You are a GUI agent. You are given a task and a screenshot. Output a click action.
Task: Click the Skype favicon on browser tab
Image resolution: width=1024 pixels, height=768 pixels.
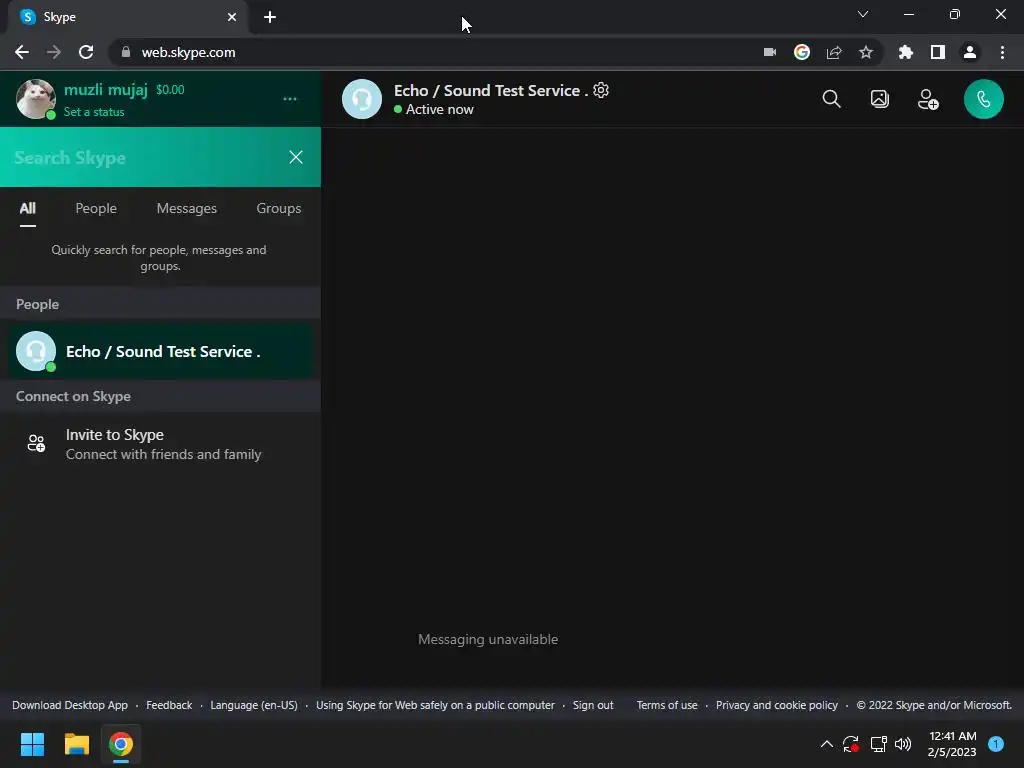27,17
